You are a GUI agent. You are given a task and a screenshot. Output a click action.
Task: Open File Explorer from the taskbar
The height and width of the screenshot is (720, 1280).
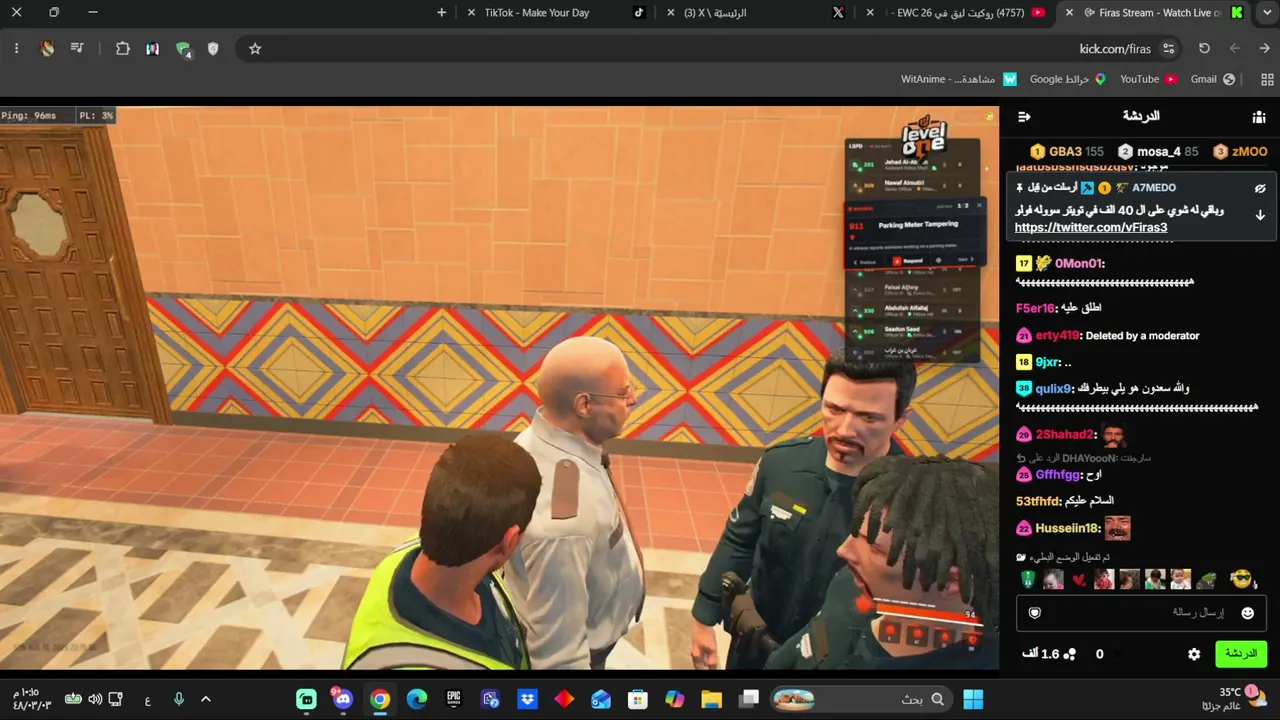[711, 699]
